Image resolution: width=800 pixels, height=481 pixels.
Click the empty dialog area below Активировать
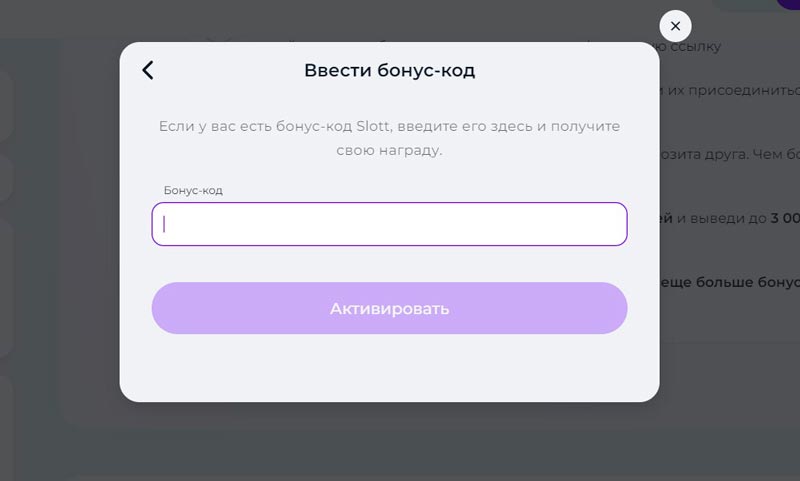[x=389, y=368]
